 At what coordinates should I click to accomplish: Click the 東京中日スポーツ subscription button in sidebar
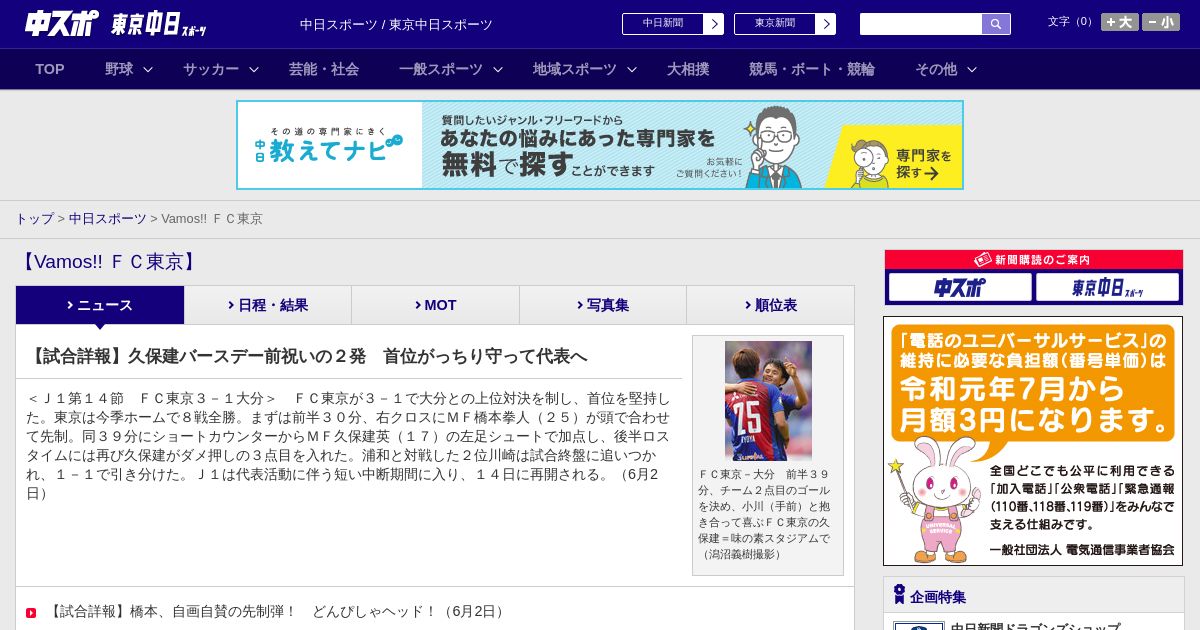pyautogui.click(x=1107, y=287)
